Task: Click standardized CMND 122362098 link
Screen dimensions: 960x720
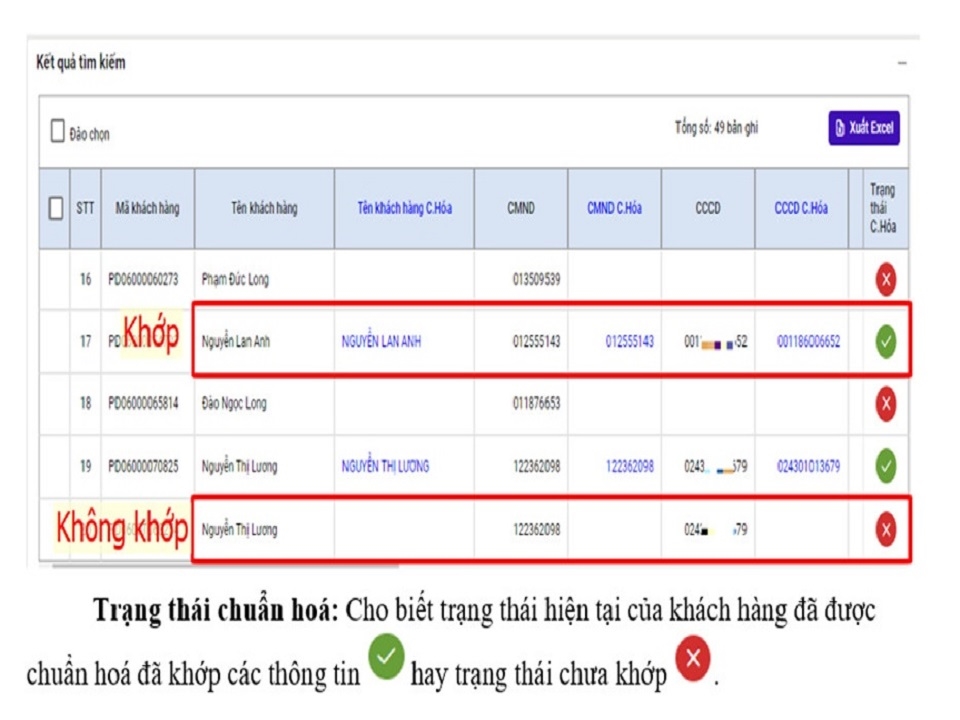Action: pyautogui.click(x=630, y=467)
